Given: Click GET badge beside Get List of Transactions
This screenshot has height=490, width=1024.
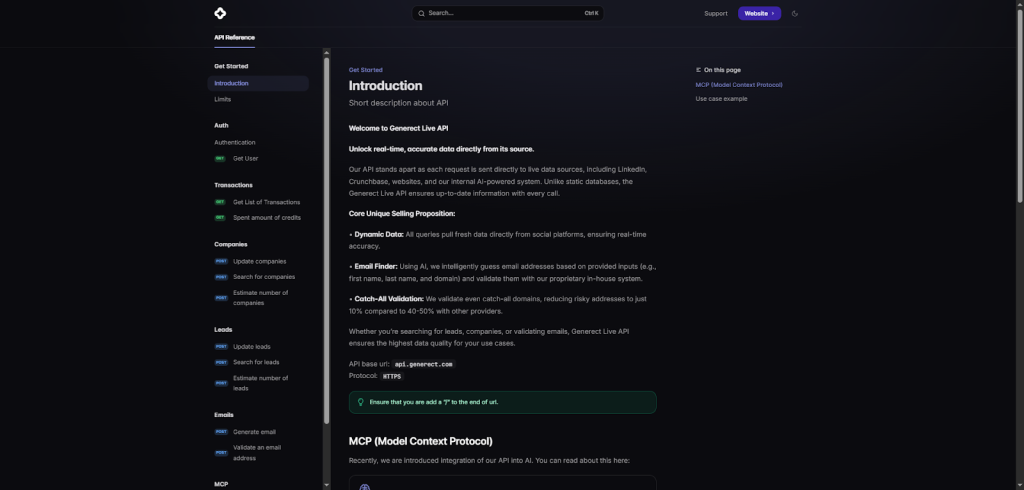Looking at the screenshot, I should 220,202.
